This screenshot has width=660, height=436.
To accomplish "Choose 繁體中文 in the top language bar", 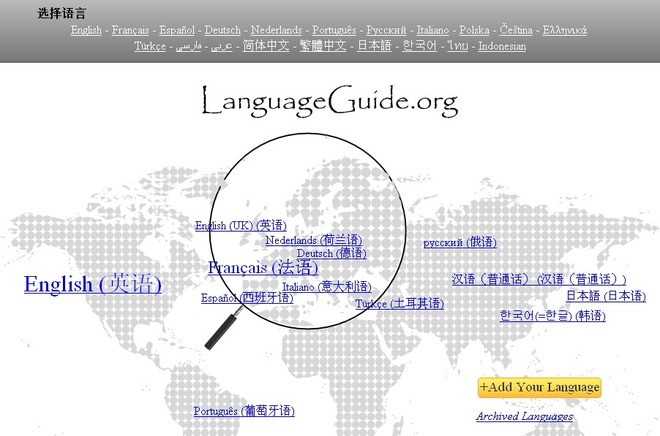I will (323, 45).
